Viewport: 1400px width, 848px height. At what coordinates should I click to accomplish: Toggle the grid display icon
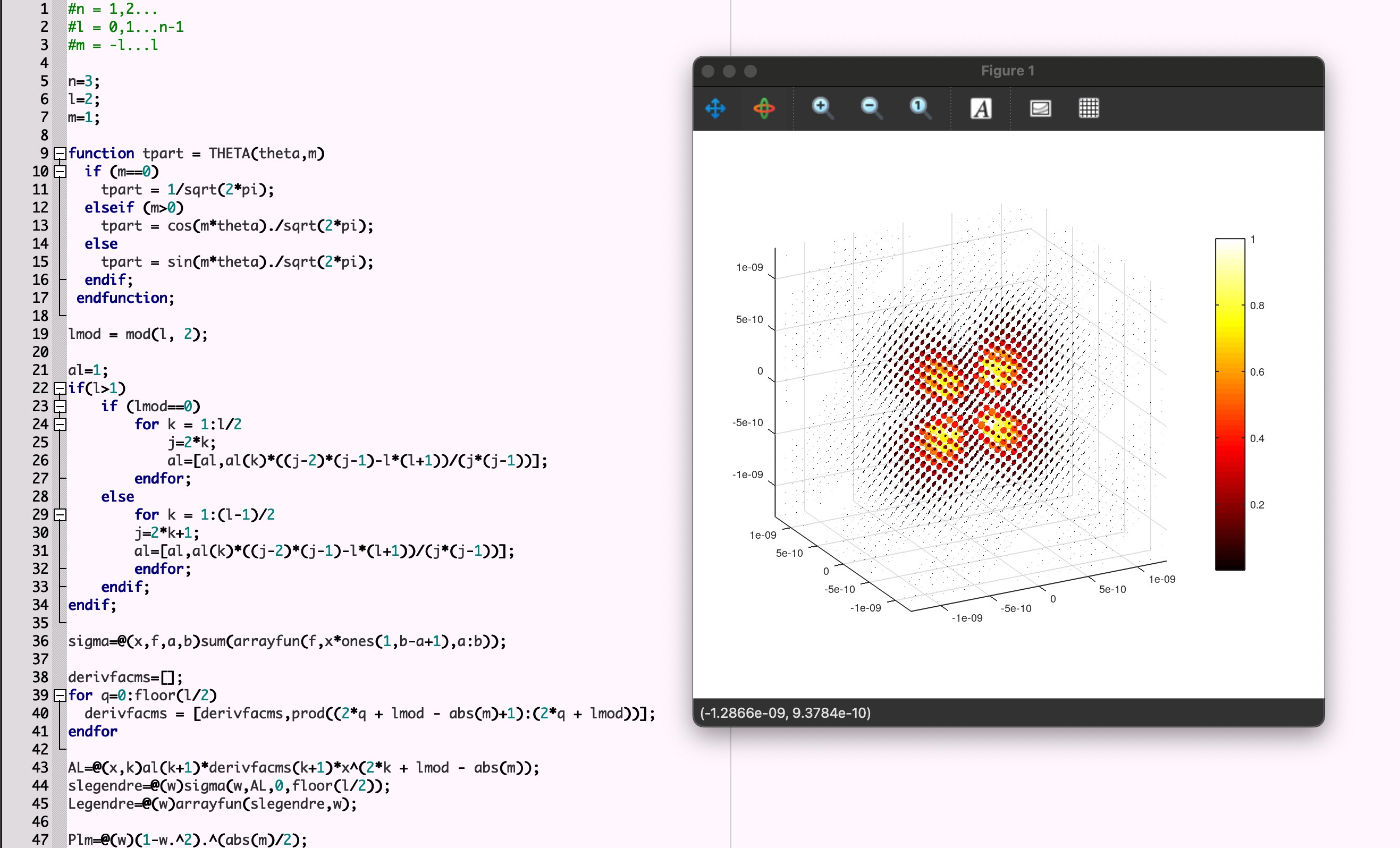pyautogui.click(x=1089, y=108)
